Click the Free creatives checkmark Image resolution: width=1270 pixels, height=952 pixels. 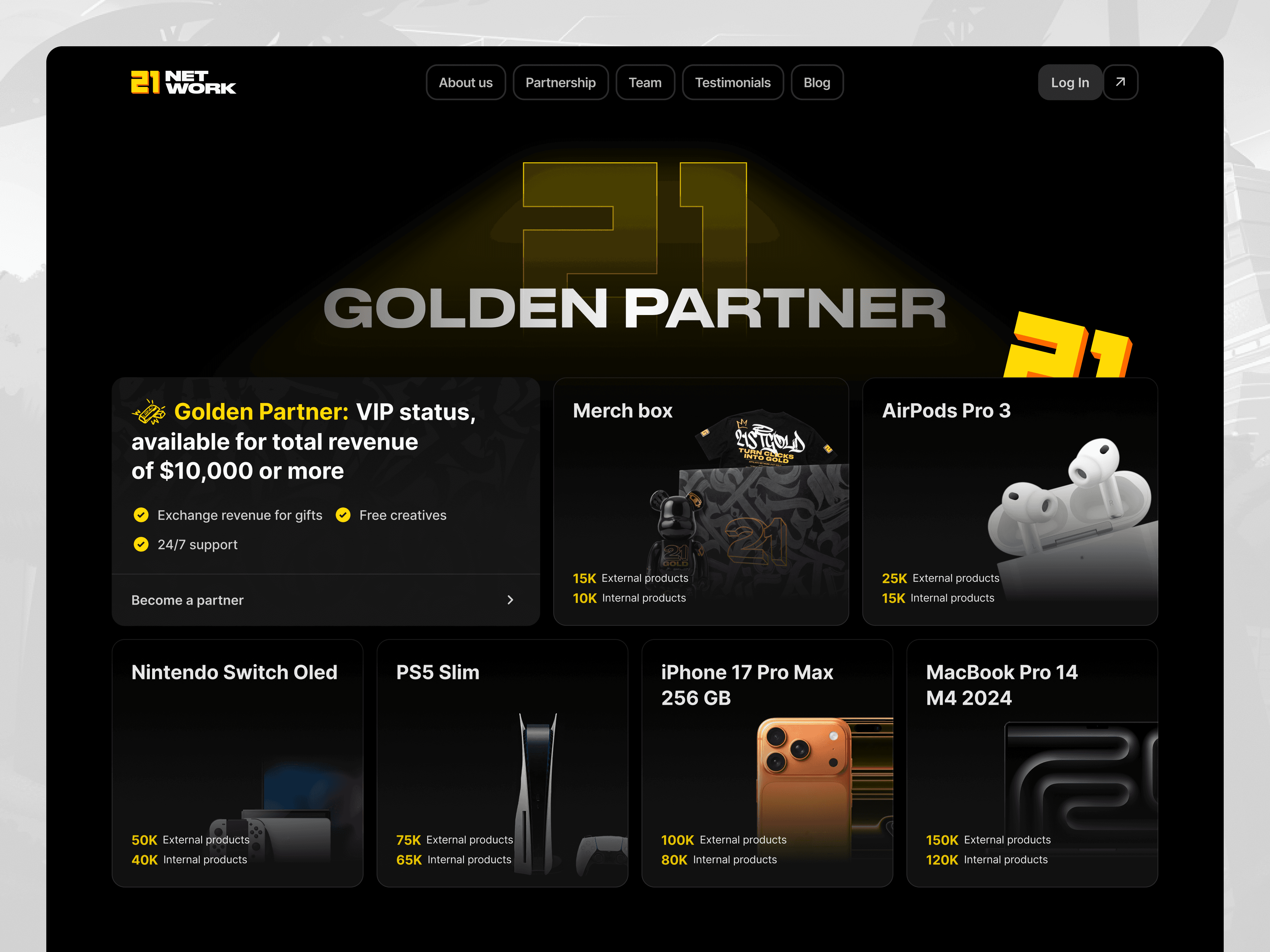[x=343, y=515]
